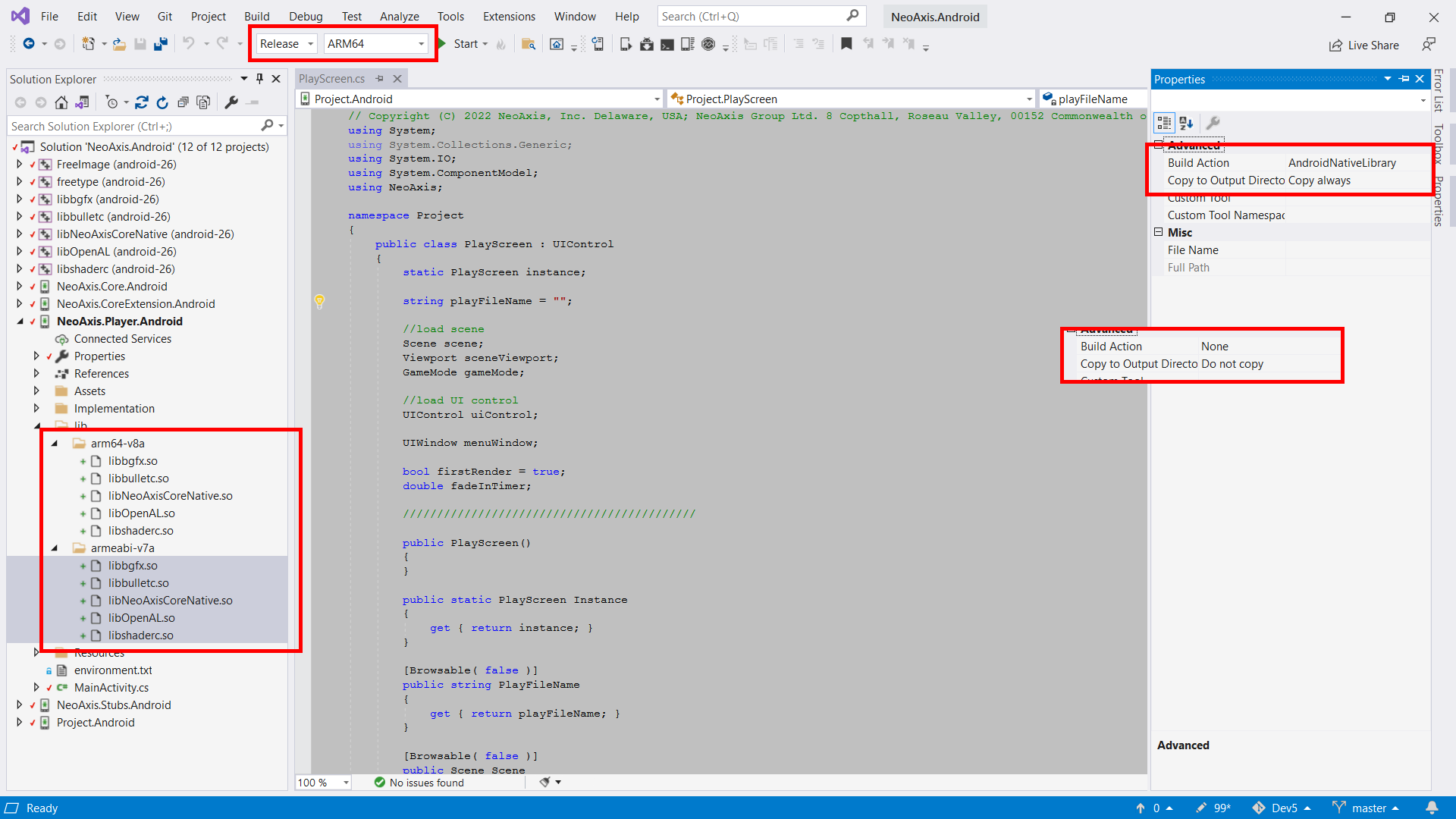Open the Build menu

tap(256, 17)
